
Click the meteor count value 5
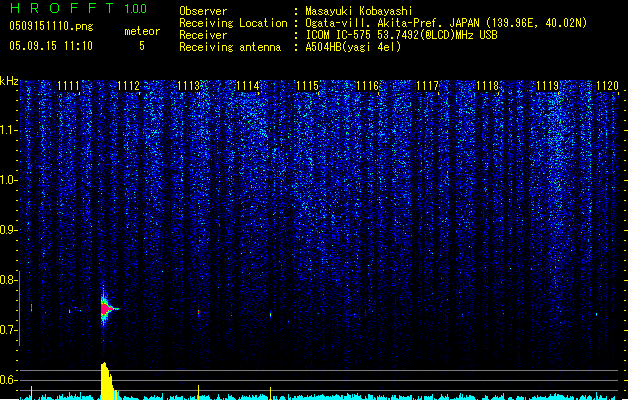[142, 46]
